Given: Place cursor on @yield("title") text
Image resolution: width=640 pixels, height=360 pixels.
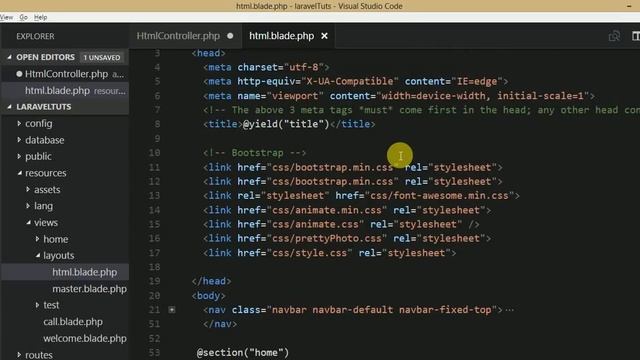Looking at the screenshot, I should click(286, 124).
